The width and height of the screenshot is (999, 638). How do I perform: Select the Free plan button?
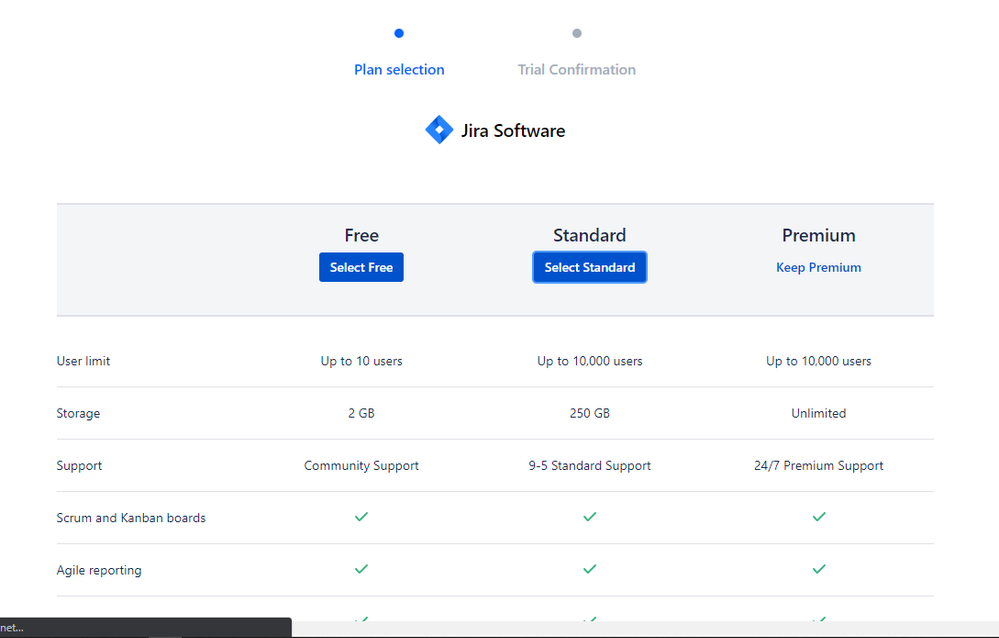(361, 267)
